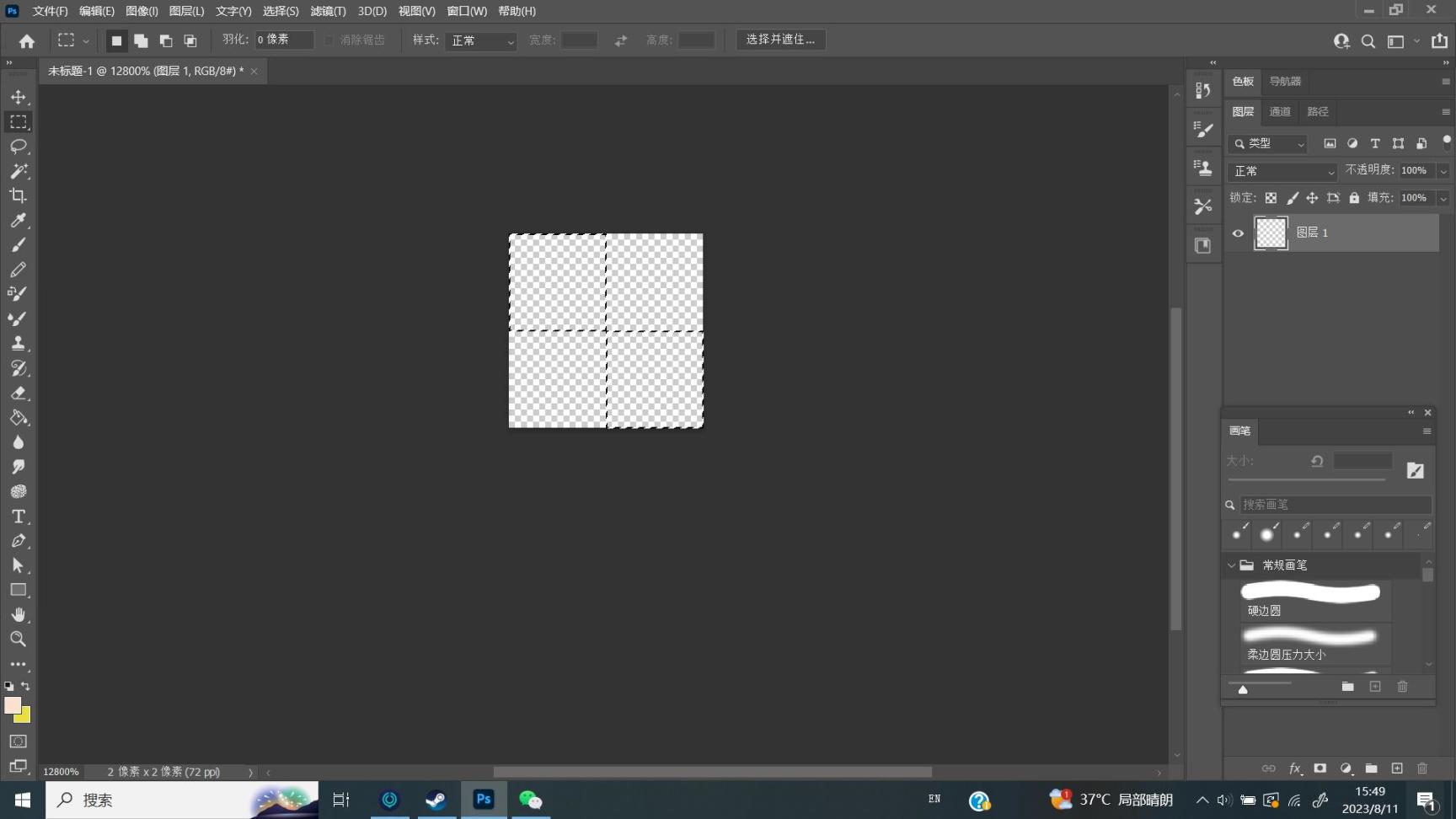Open the workspace switcher dropdown
1456x819 pixels.
click(x=1416, y=40)
